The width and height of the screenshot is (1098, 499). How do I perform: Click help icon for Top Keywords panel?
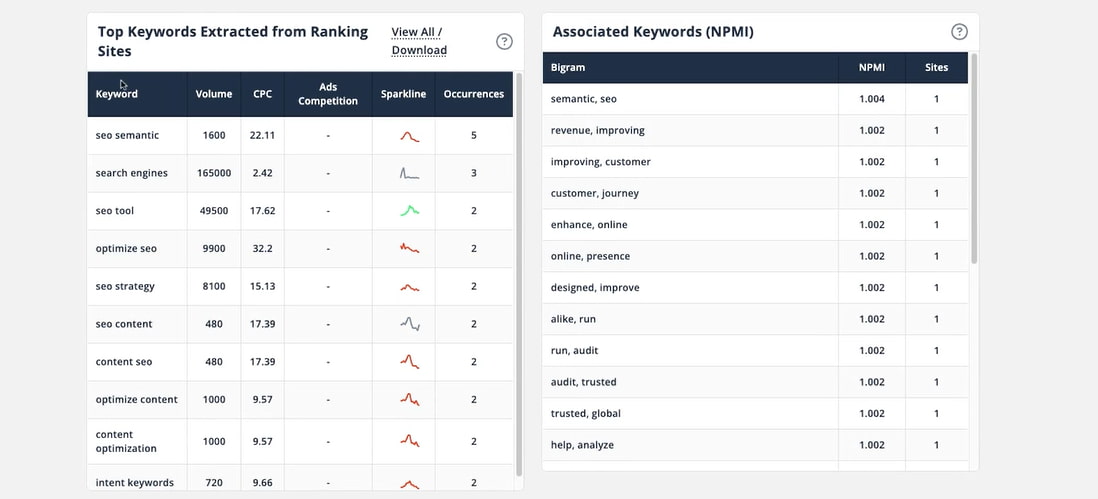pos(504,41)
